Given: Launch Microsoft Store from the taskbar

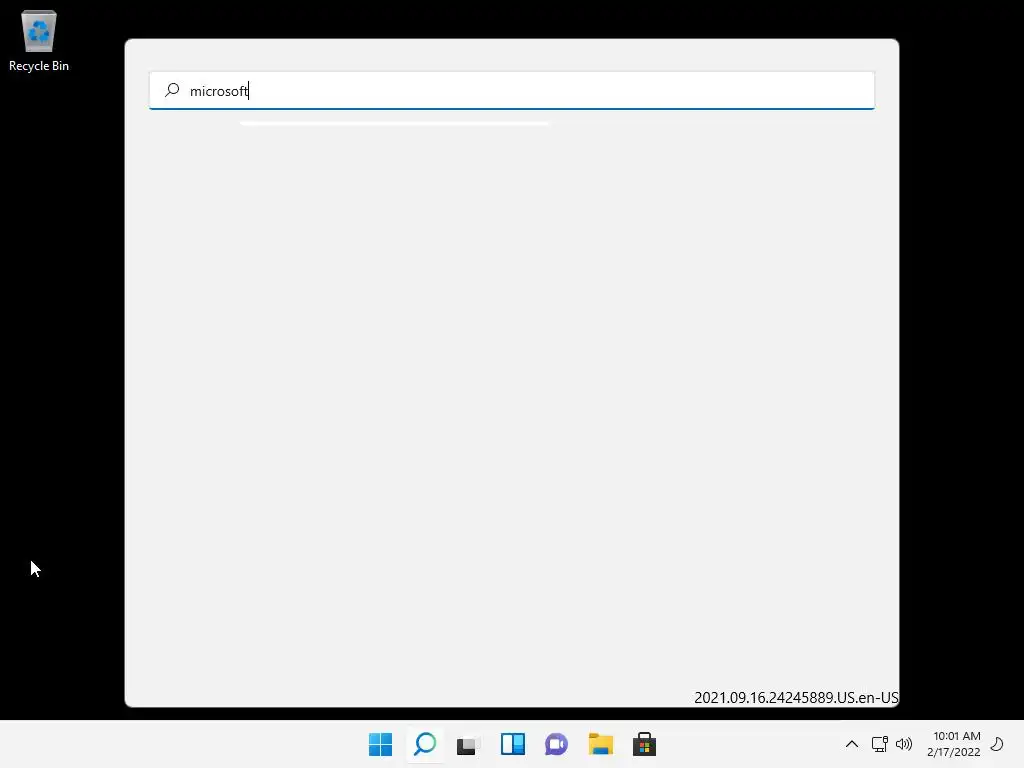Looking at the screenshot, I should pyautogui.click(x=645, y=744).
